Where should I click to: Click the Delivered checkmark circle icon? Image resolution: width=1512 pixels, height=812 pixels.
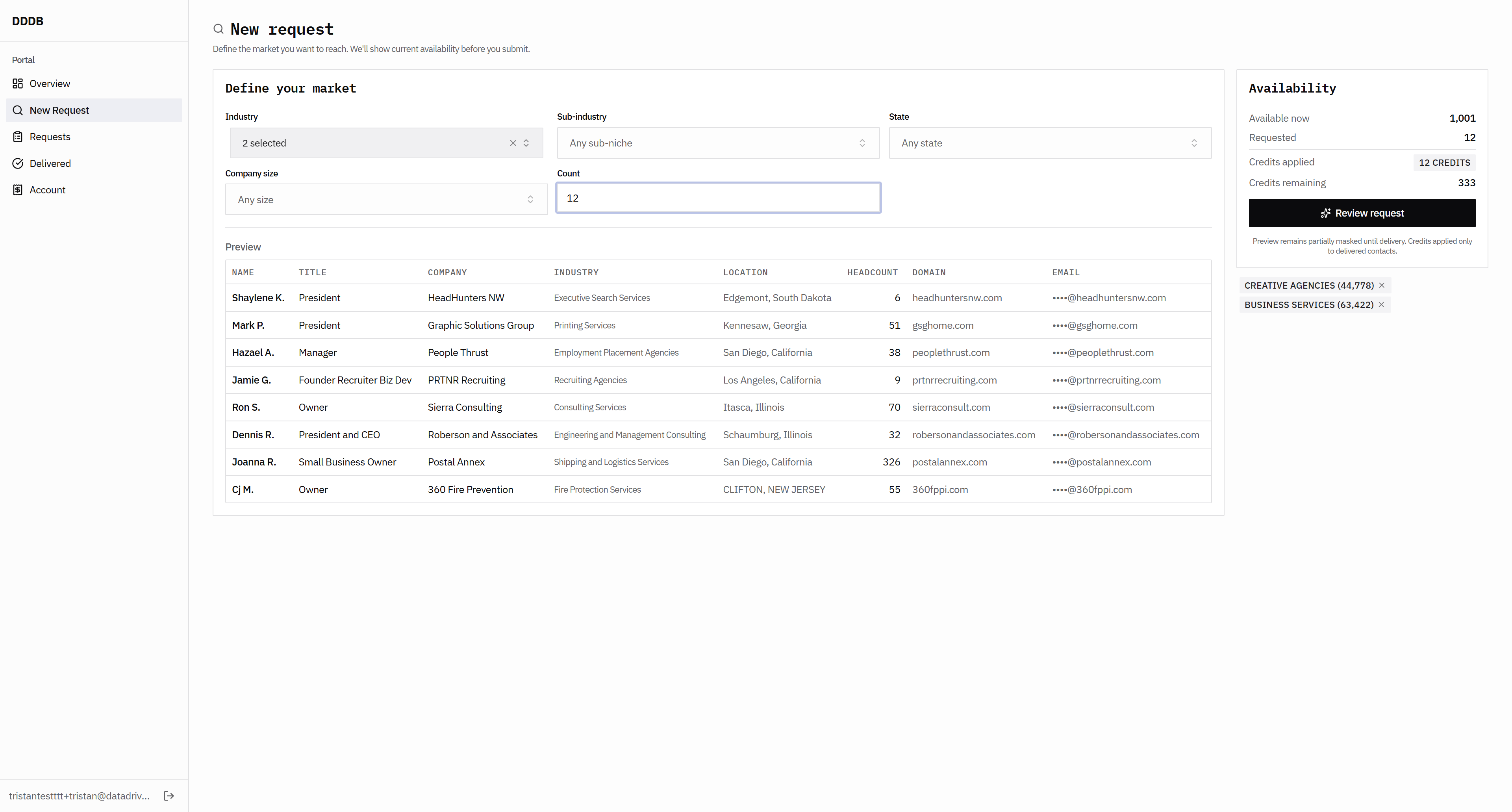coord(18,163)
